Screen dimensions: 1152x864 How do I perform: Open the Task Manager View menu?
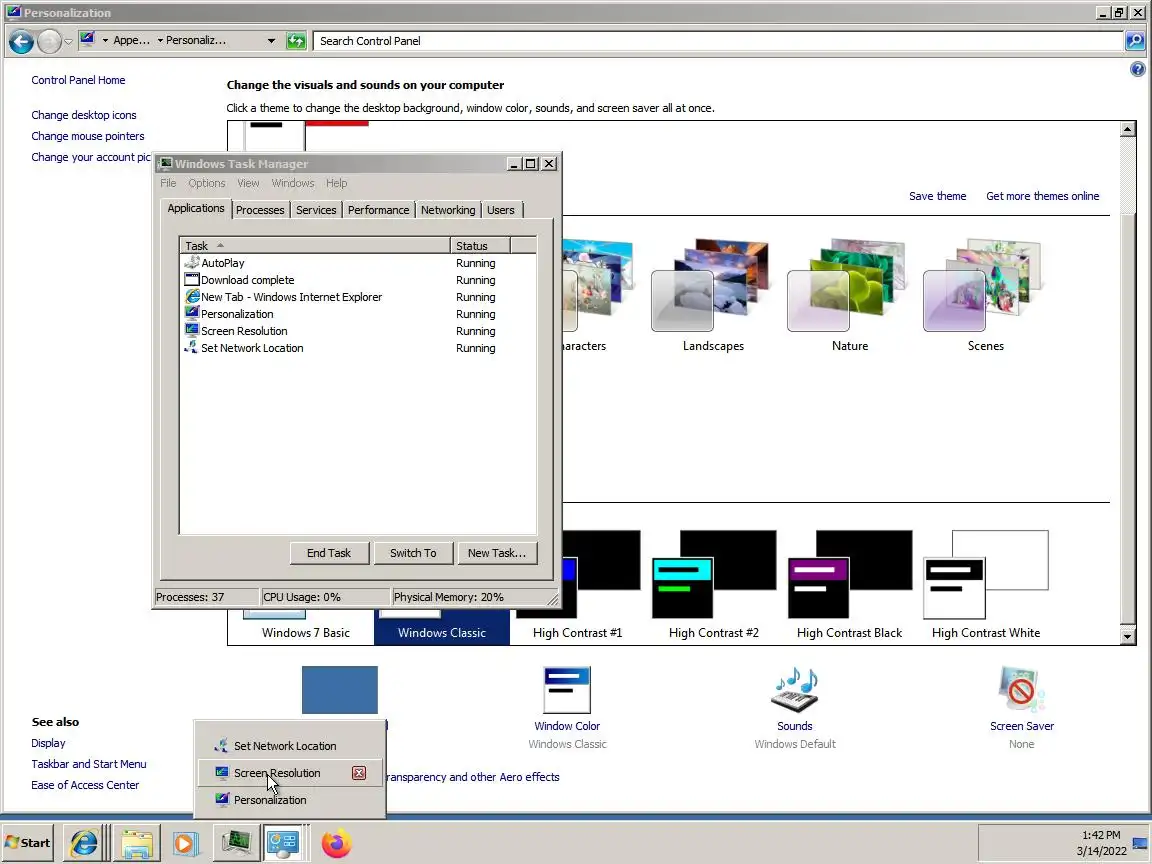[x=248, y=183]
